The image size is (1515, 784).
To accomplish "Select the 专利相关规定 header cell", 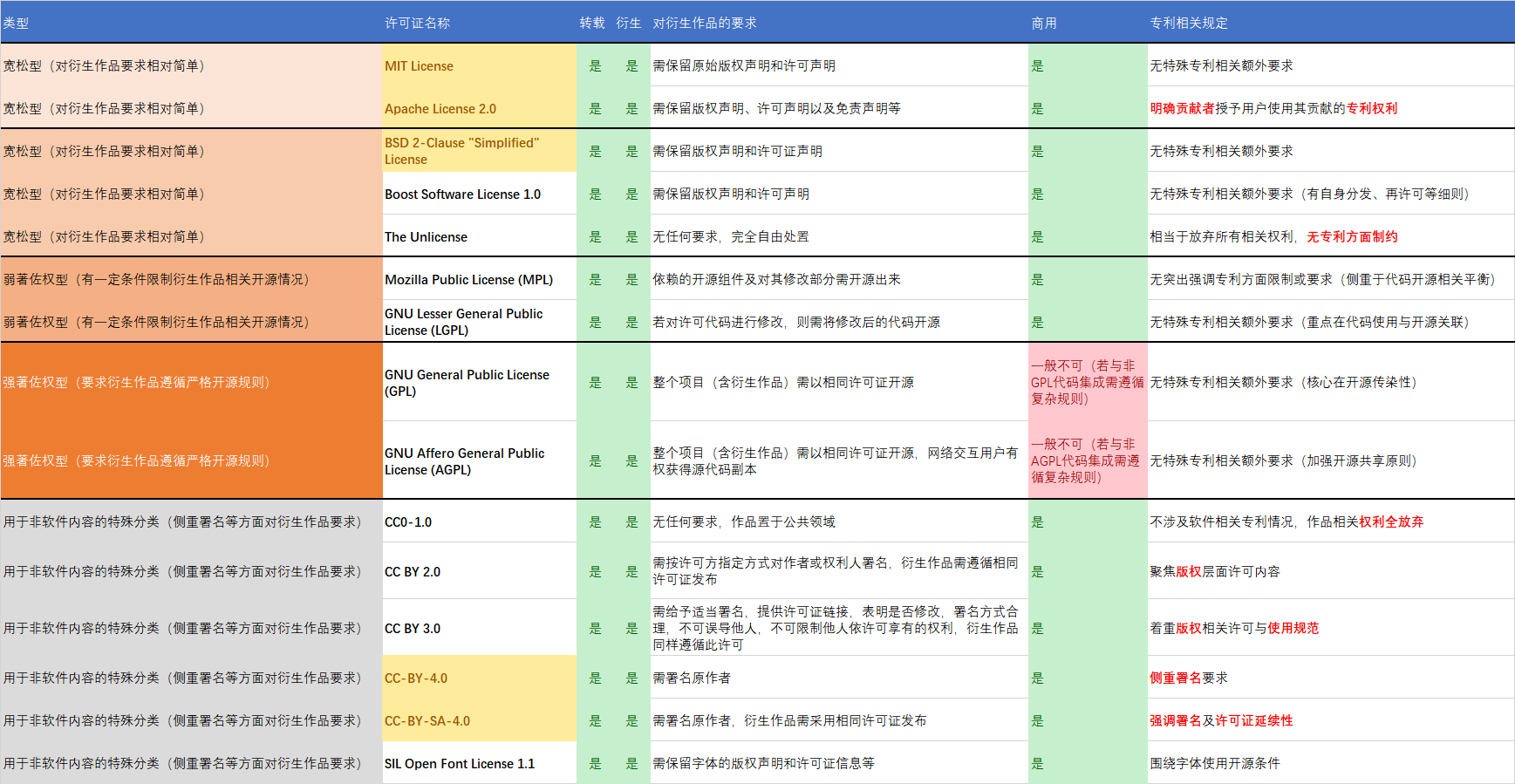I will 1331,23.
